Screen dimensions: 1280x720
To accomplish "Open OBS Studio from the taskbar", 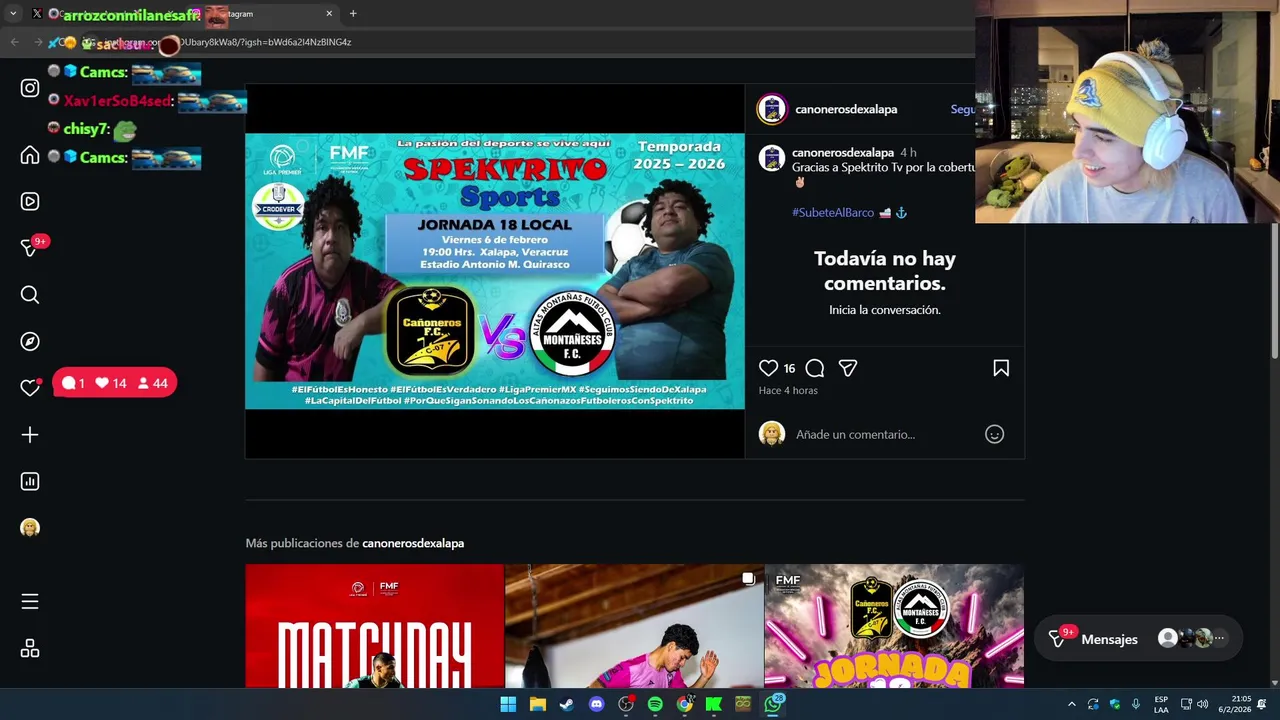I will pyautogui.click(x=626, y=704).
